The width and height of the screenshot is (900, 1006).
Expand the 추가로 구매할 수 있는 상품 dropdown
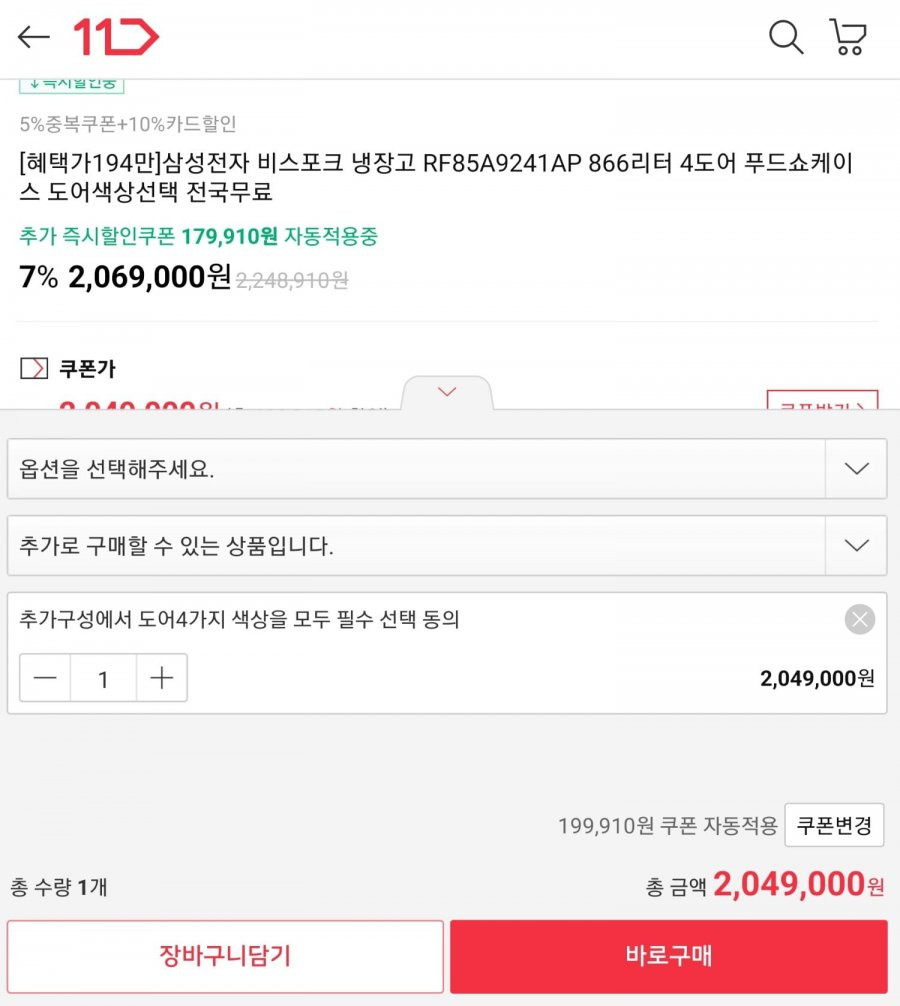[447, 545]
